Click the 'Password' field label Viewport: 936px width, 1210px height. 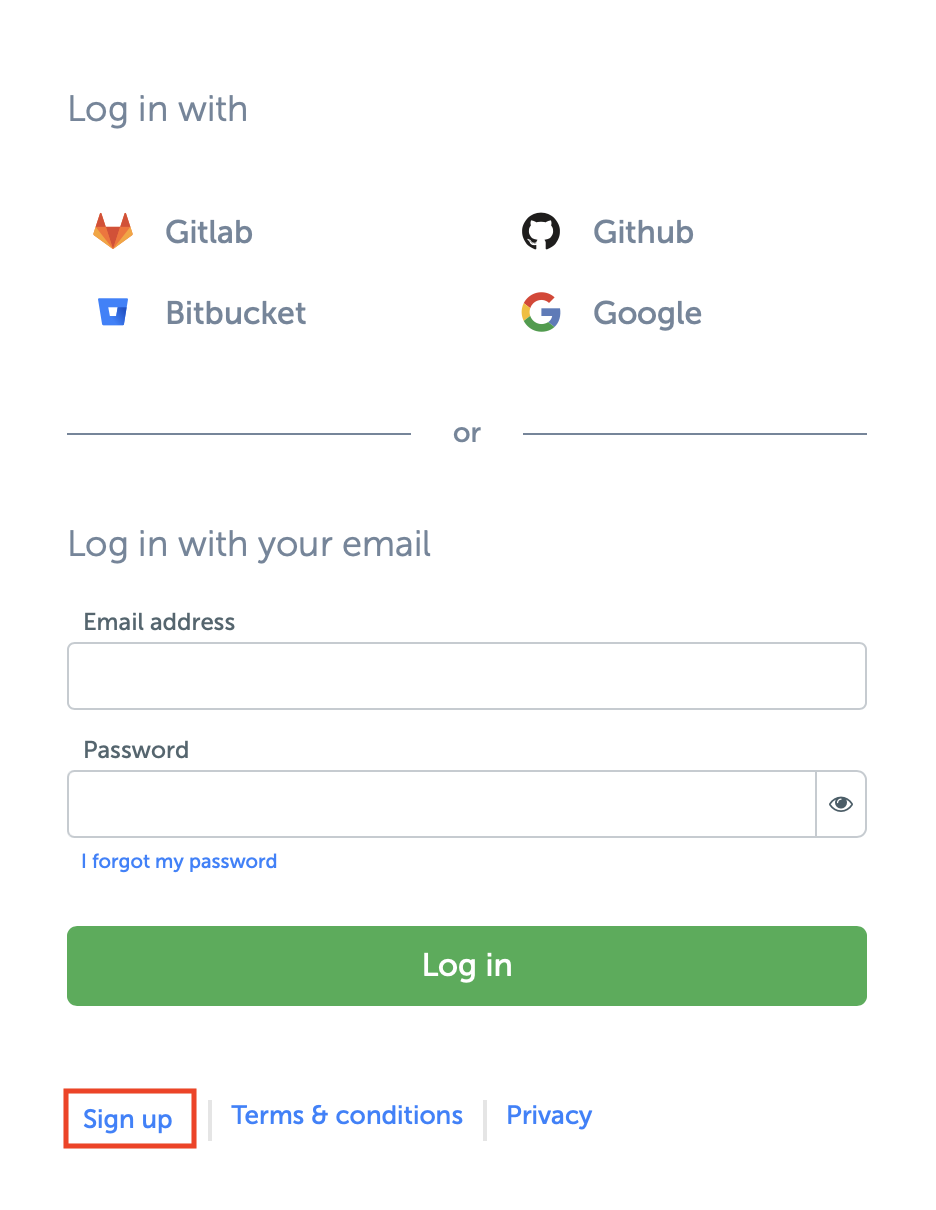click(x=136, y=750)
